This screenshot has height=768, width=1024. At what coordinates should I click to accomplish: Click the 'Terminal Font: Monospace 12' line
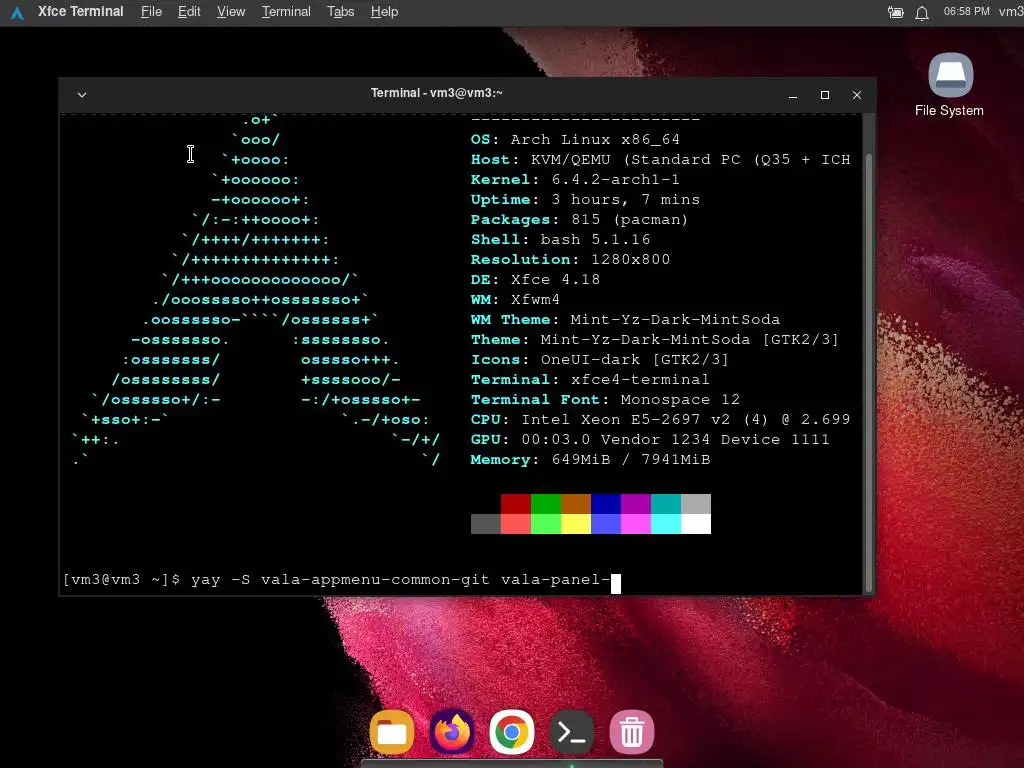click(x=605, y=400)
